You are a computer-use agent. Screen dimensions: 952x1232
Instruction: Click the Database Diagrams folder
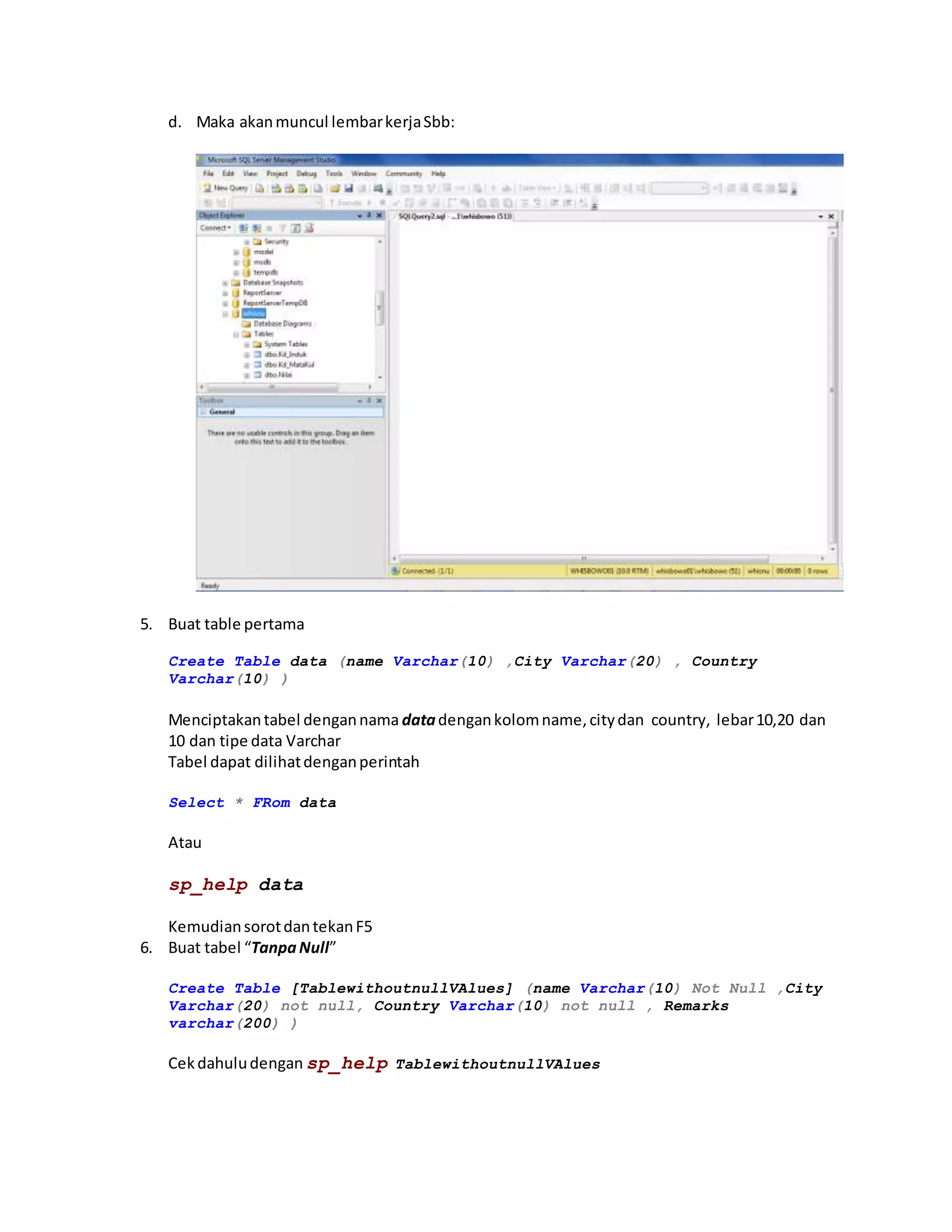click(x=282, y=324)
